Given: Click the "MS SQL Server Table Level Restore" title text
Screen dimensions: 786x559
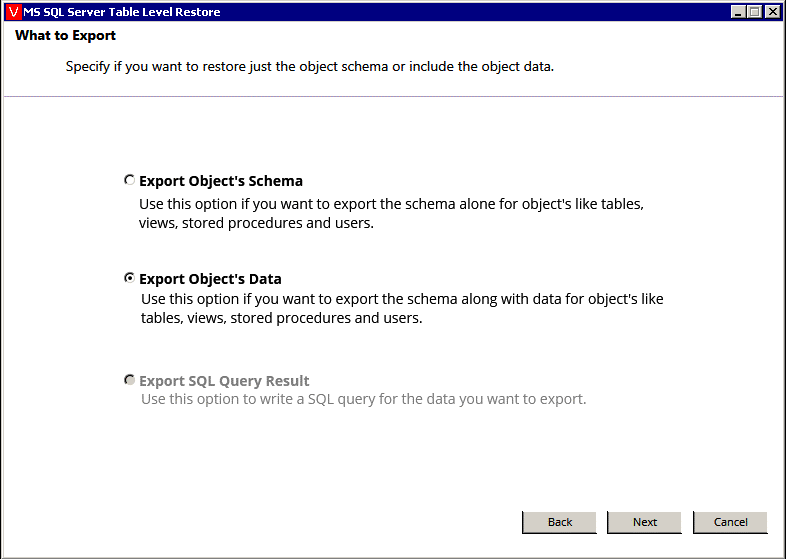Looking at the screenshot, I should [122, 12].
